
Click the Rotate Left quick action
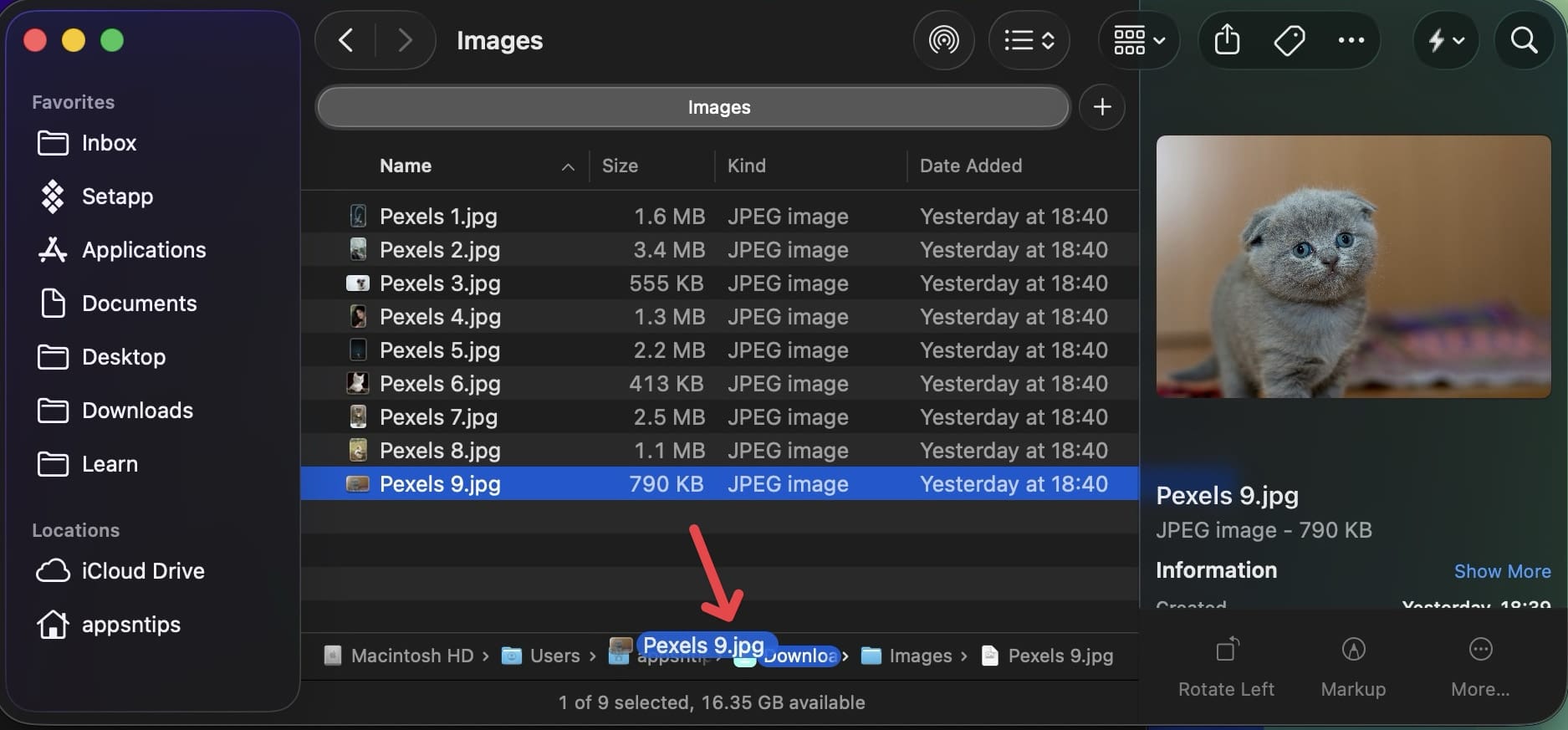coord(1226,666)
